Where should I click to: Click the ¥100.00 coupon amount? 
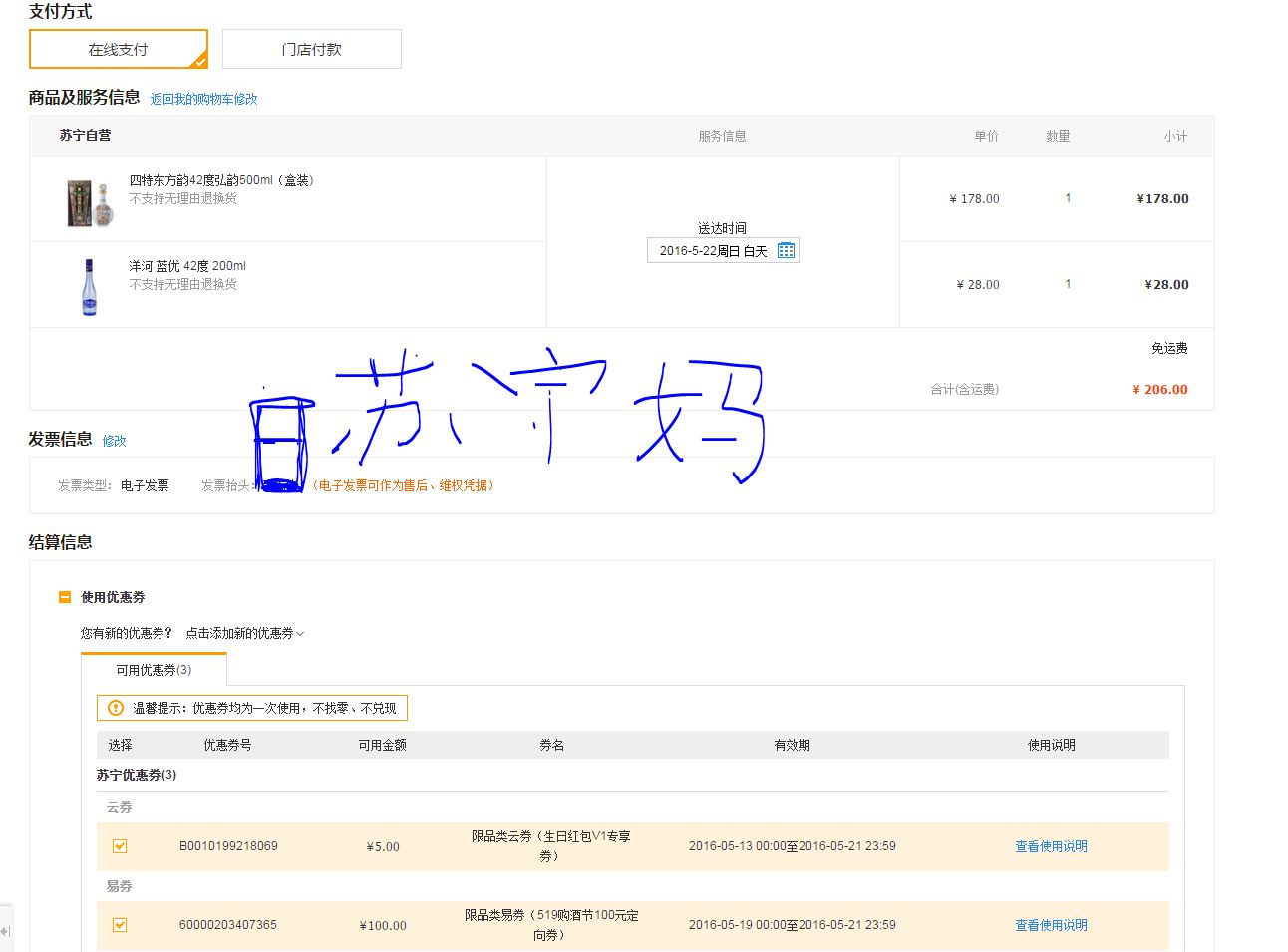pos(383,926)
